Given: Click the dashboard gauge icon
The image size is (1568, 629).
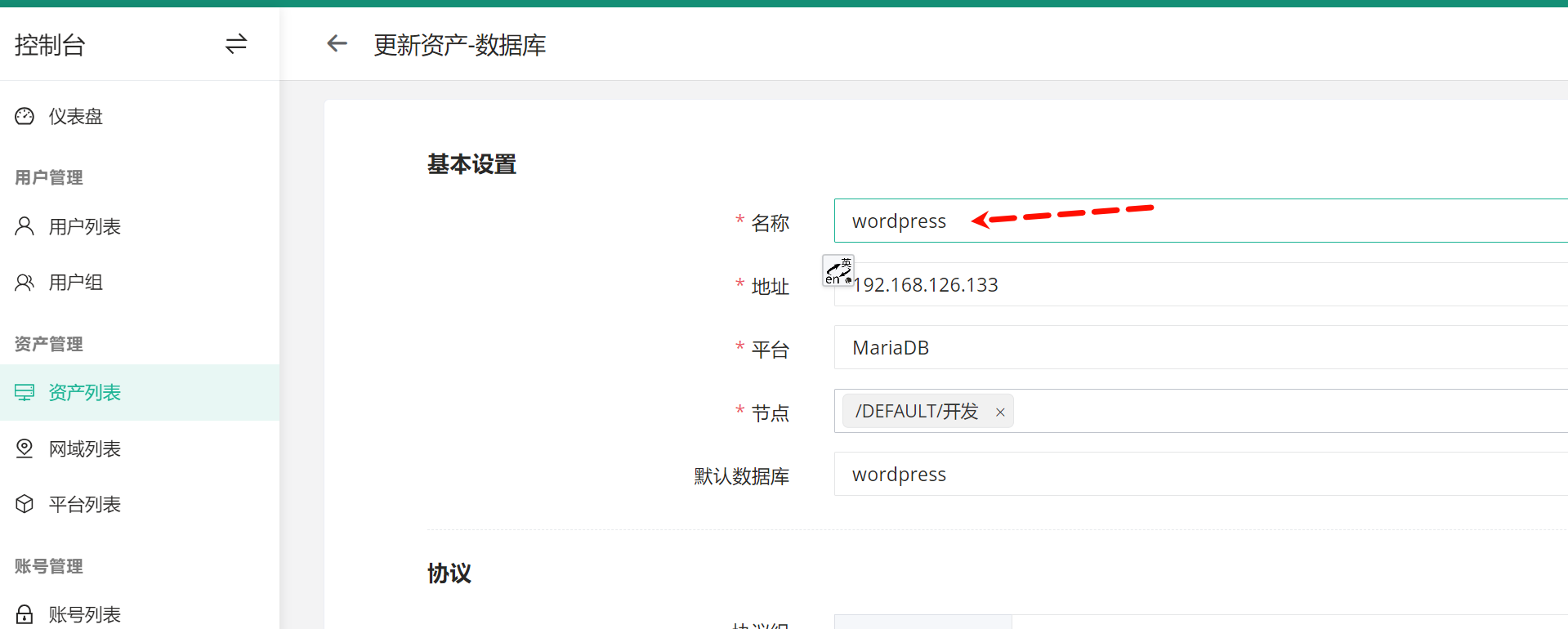Looking at the screenshot, I should tap(25, 116).
